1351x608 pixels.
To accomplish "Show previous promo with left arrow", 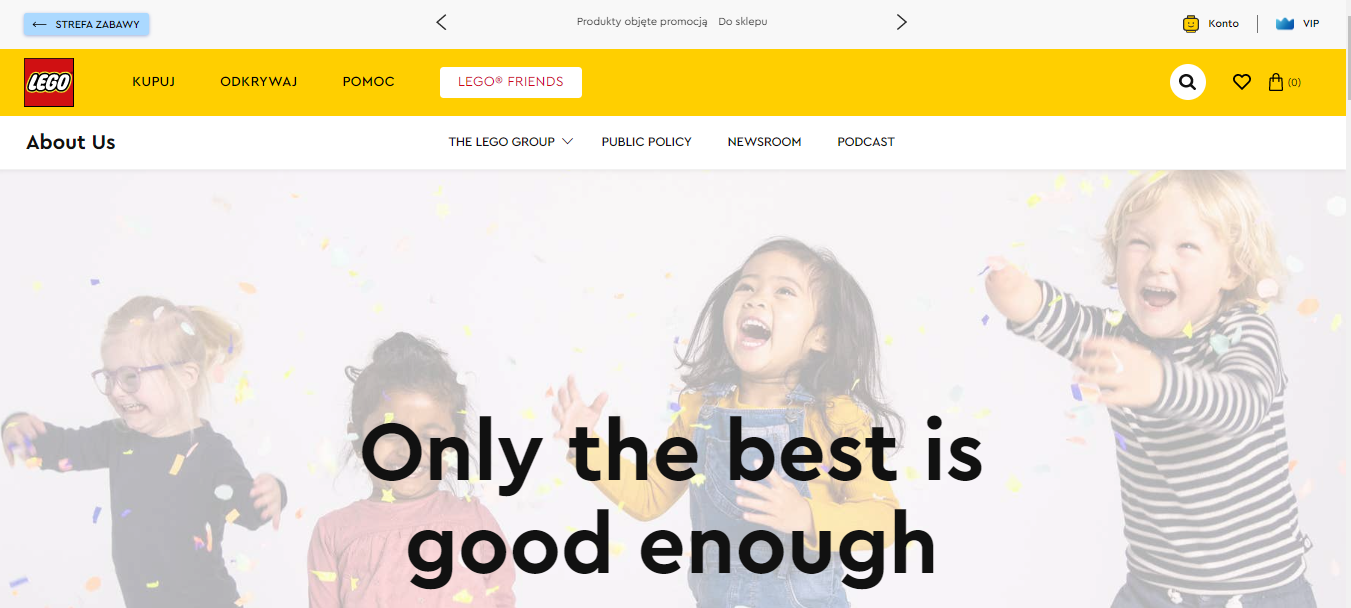I will click(x=441, y=22).
